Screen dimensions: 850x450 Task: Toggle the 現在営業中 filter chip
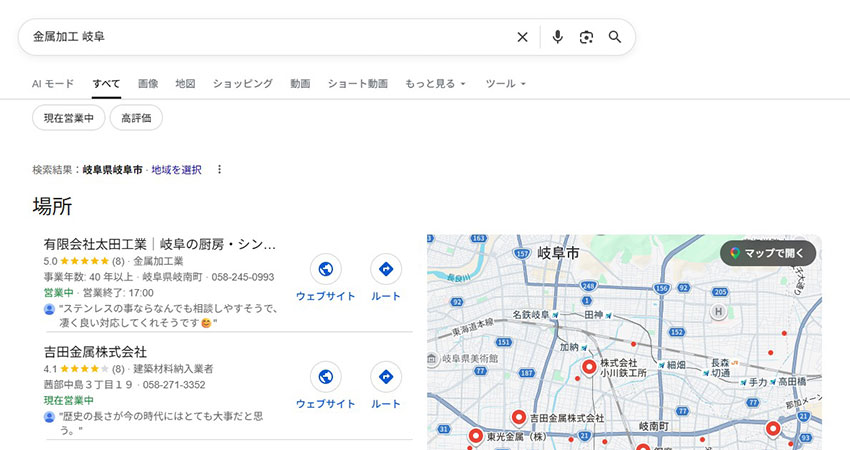69,118
